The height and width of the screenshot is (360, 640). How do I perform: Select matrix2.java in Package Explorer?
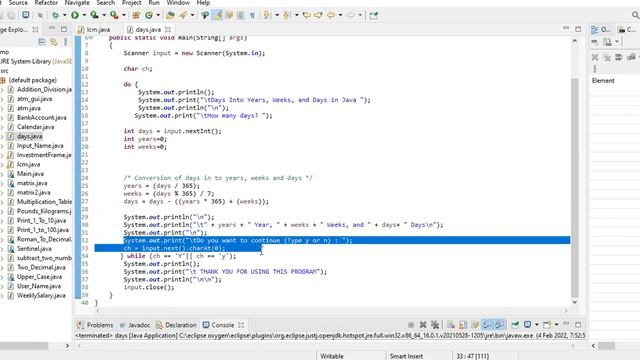(x=33, y=192)
